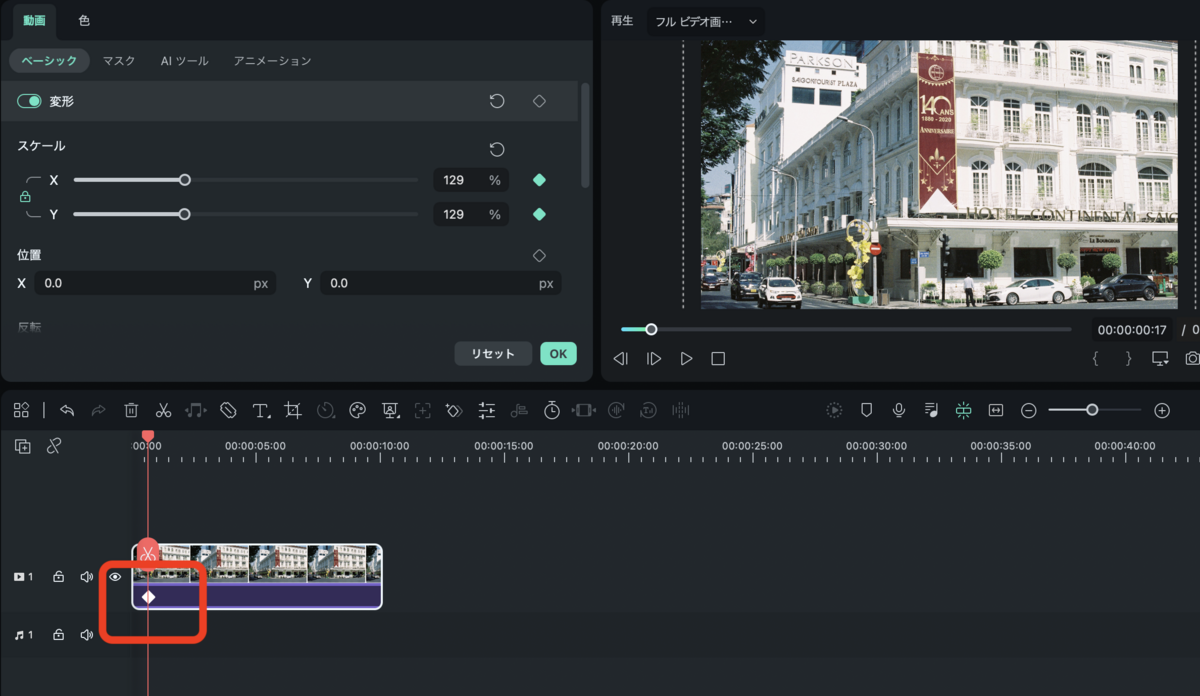Toggle the scale X/Y lock icon

point(25,197)
